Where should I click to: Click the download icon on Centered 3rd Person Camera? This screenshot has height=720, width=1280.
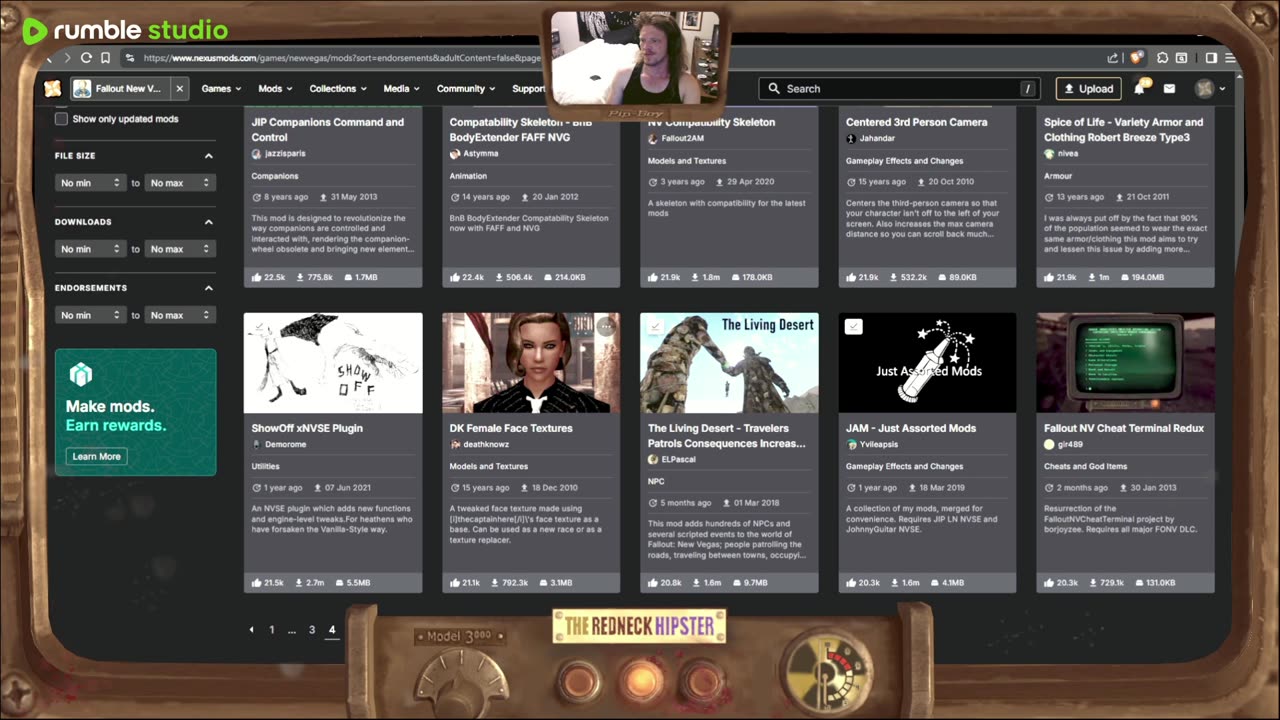[894, 276]
